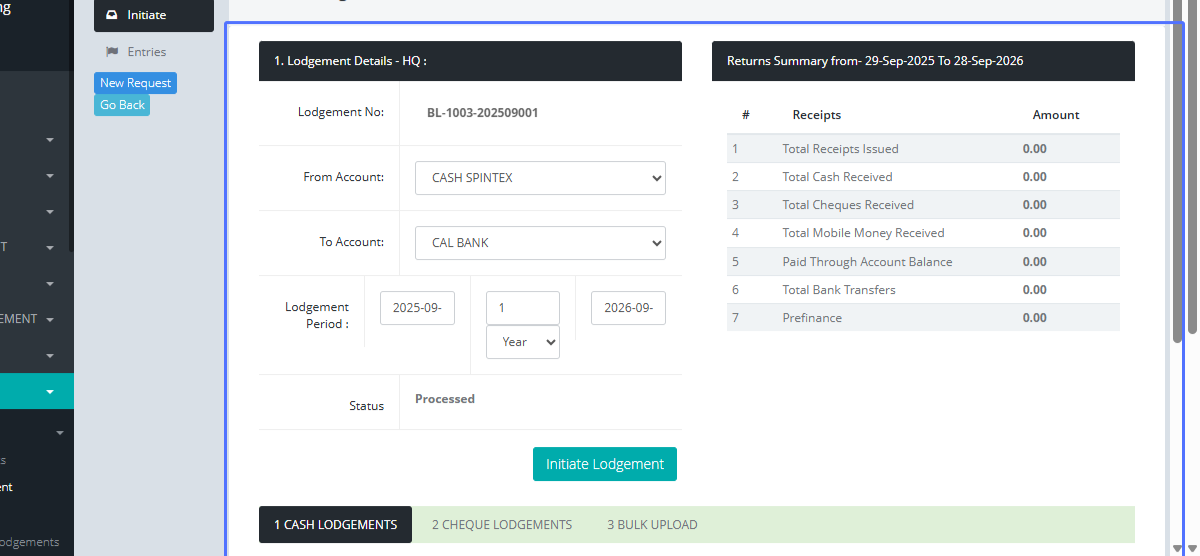Viewport: 1200px width, 556px height.
Task: Click the inbox icon beside Initiate
Action: point(111,15)
